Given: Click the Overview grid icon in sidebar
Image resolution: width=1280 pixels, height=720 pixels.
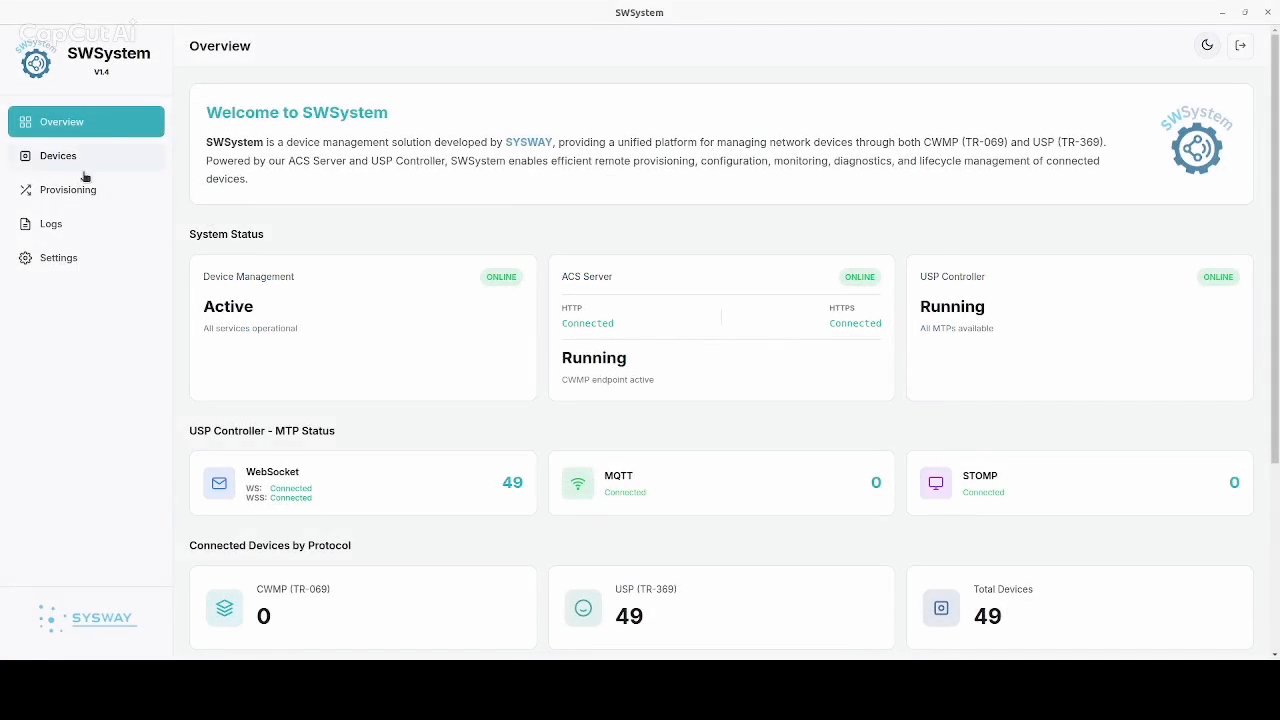Looking at the screenshot, I should click(x=25, y=122).
